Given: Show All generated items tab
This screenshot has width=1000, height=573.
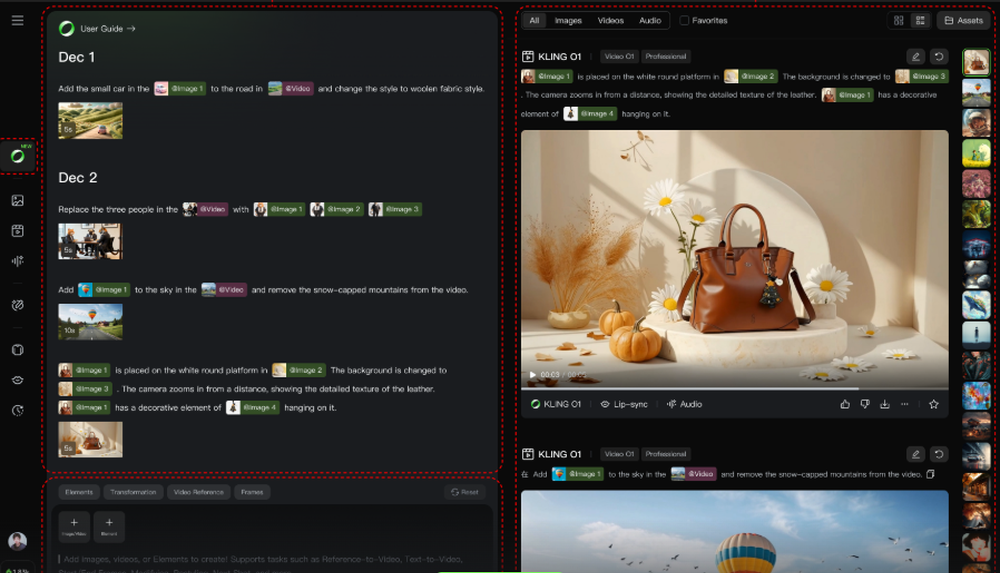Looking at the screenshot, I should 534,20.
